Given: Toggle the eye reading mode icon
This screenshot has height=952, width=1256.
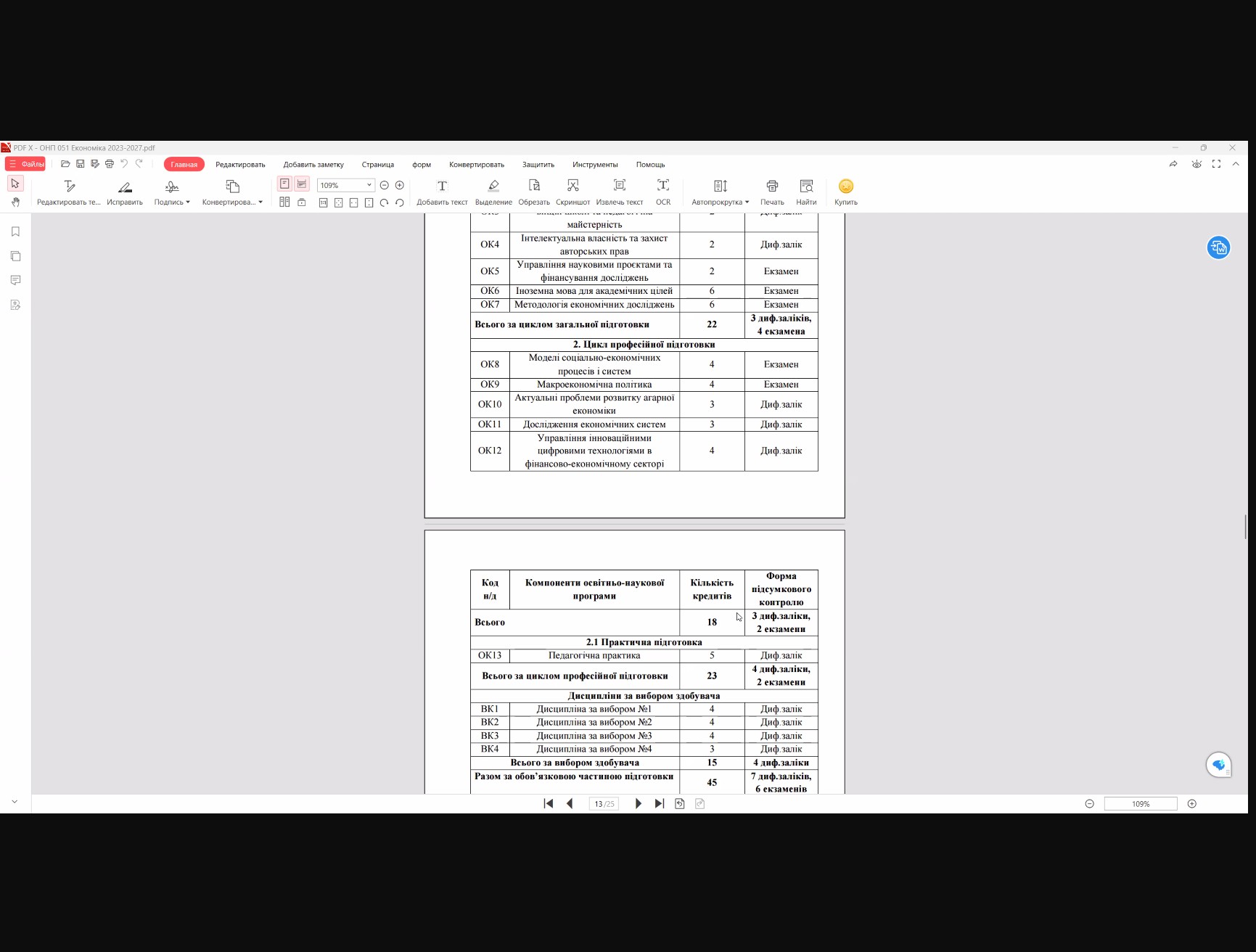Looking at the screenshot, I should [1197, 164].
